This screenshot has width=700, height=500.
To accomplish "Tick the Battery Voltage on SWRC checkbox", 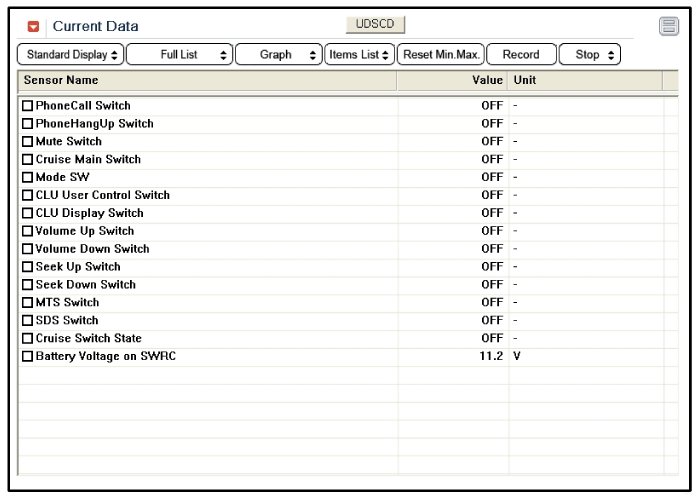I will [28, 357].
